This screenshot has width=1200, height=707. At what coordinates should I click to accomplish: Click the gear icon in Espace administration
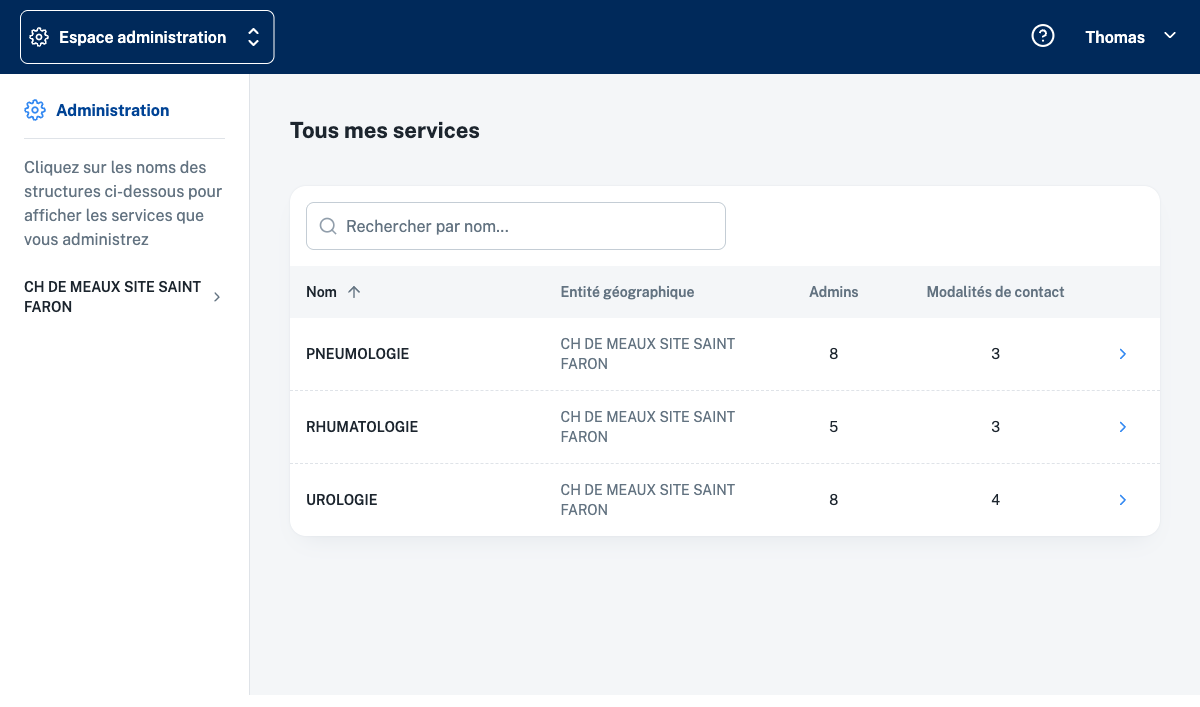pos(39,37)
